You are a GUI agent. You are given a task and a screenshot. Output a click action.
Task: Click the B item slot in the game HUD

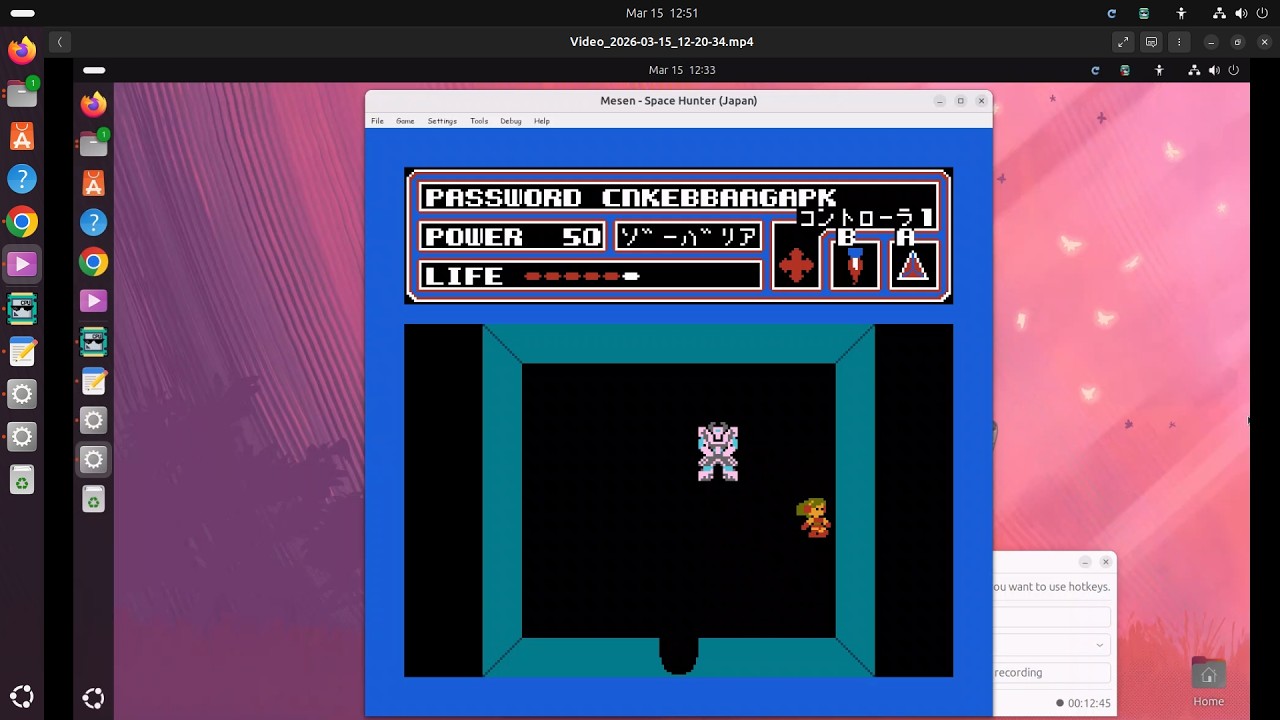point(855,265)
